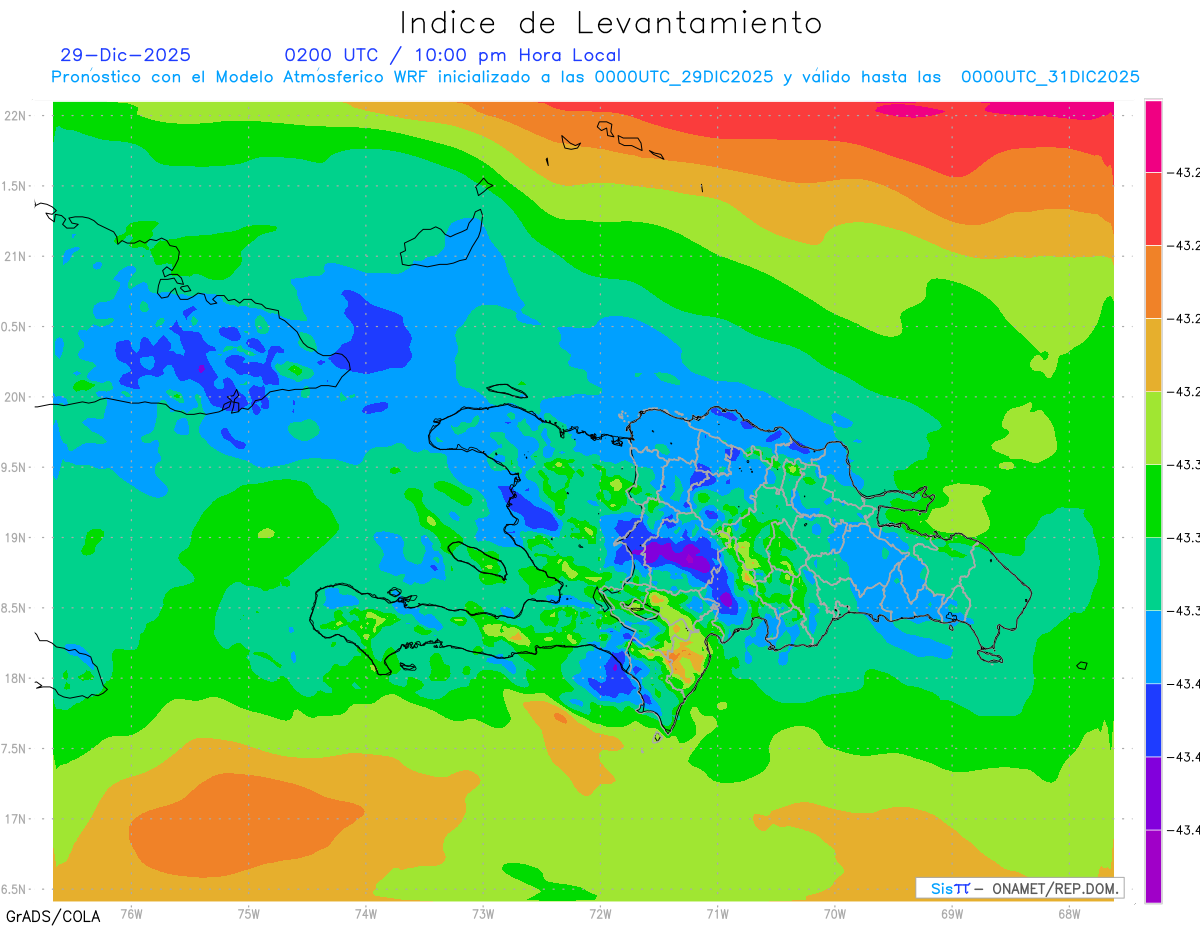Pick the bright green swatch on the colorbar
This screenshot has height=927, width=1200.
click(x=1153, y=500)
